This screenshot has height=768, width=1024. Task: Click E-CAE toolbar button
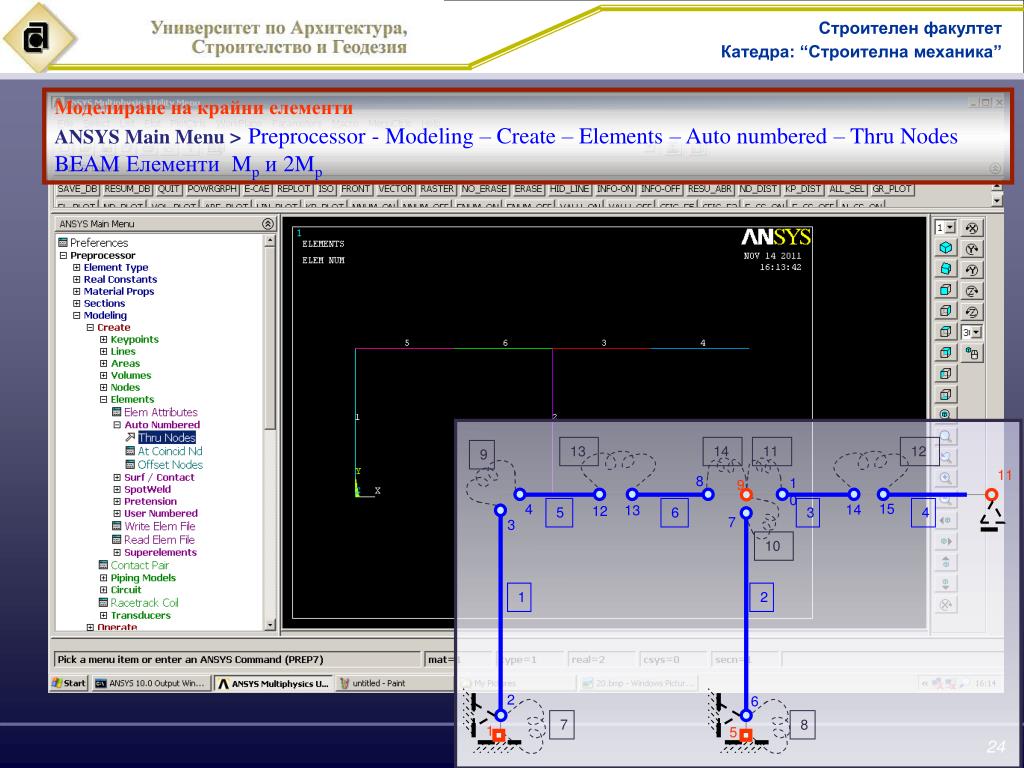tap(257, 189)
